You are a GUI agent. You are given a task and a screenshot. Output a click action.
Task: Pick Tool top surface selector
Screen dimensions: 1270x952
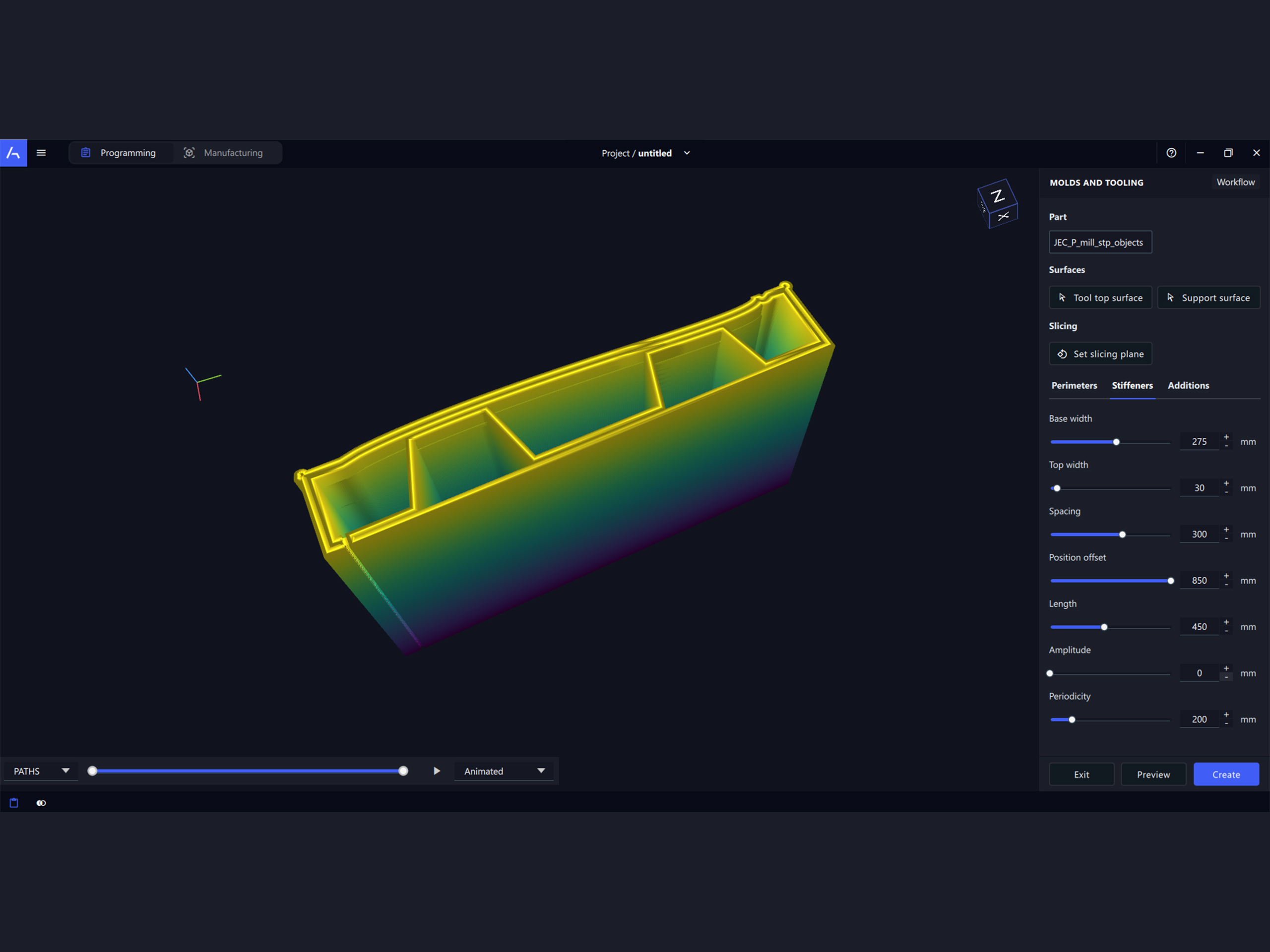coord(1100,298)
